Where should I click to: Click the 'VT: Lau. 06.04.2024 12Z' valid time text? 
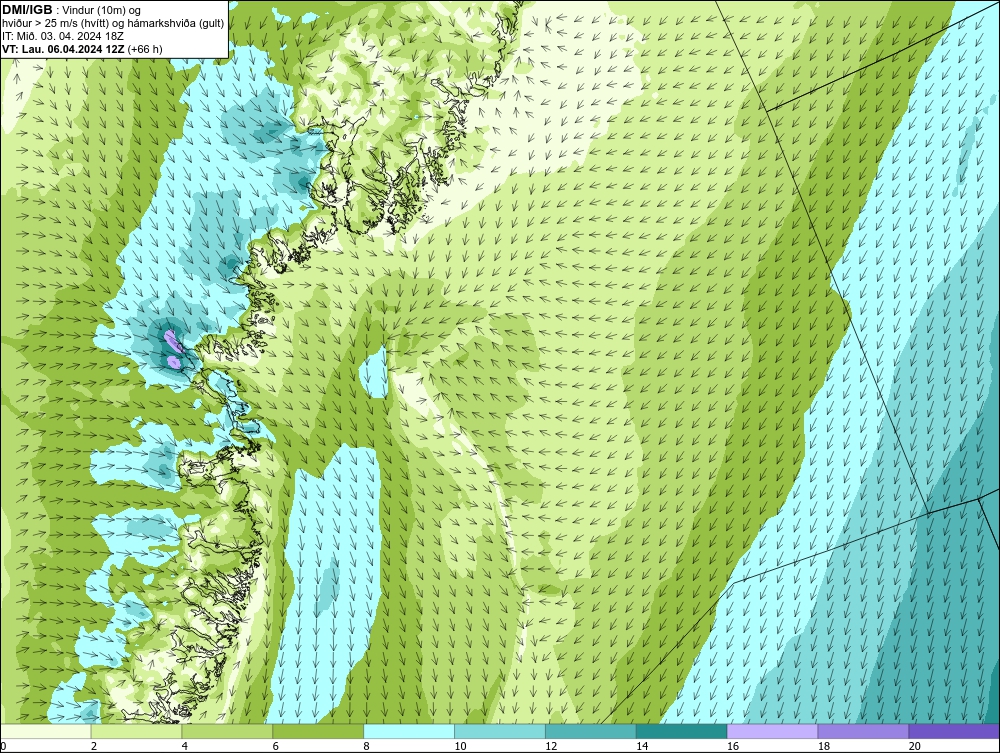63,49
